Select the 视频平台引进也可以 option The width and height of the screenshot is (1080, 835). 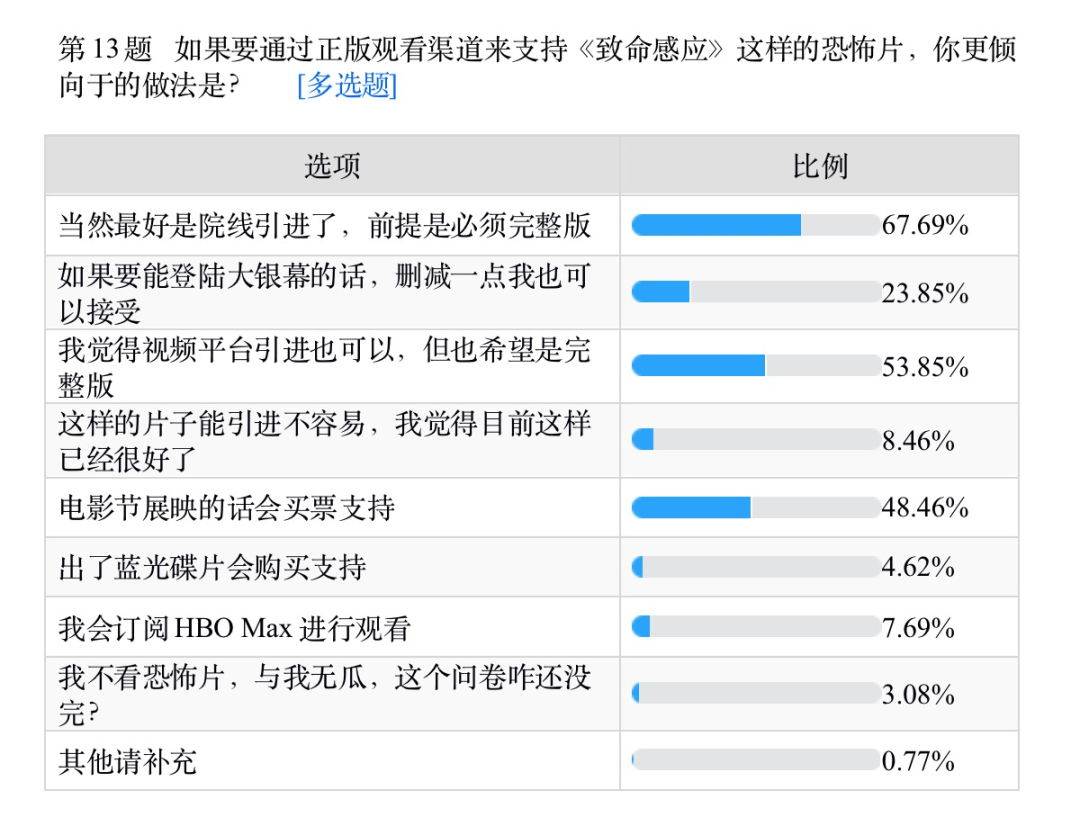[324, 367]
